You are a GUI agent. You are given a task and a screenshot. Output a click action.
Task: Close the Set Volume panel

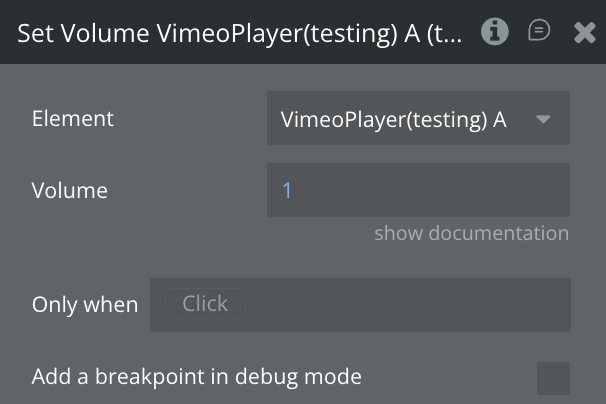(585, 32)
